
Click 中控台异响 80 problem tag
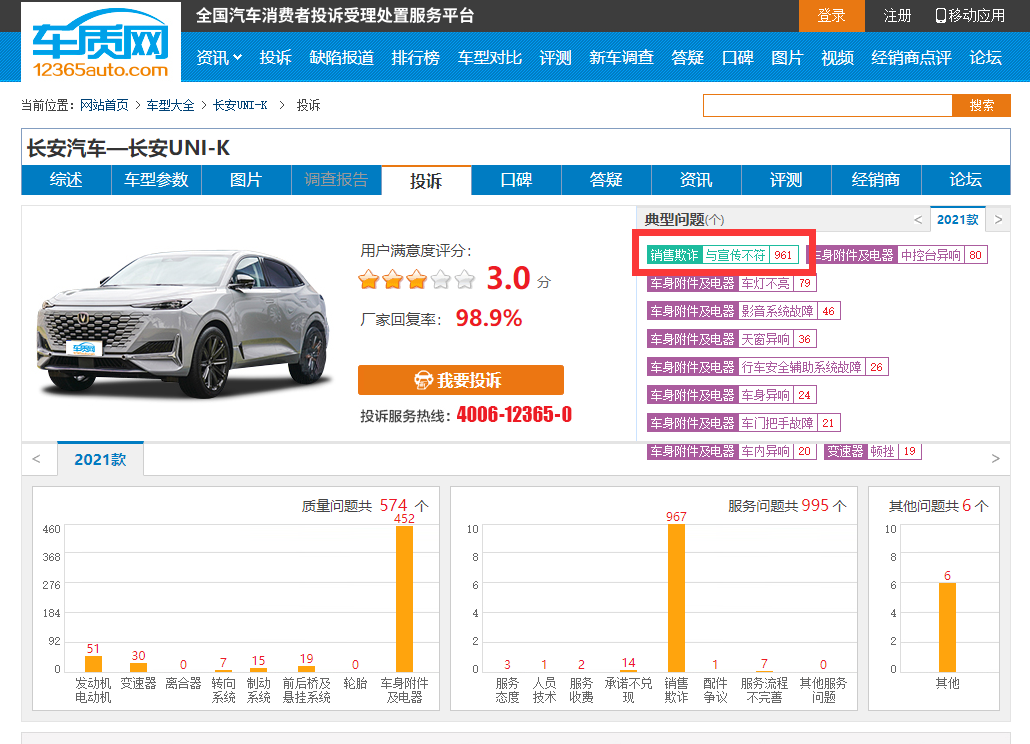pos(897,255)
